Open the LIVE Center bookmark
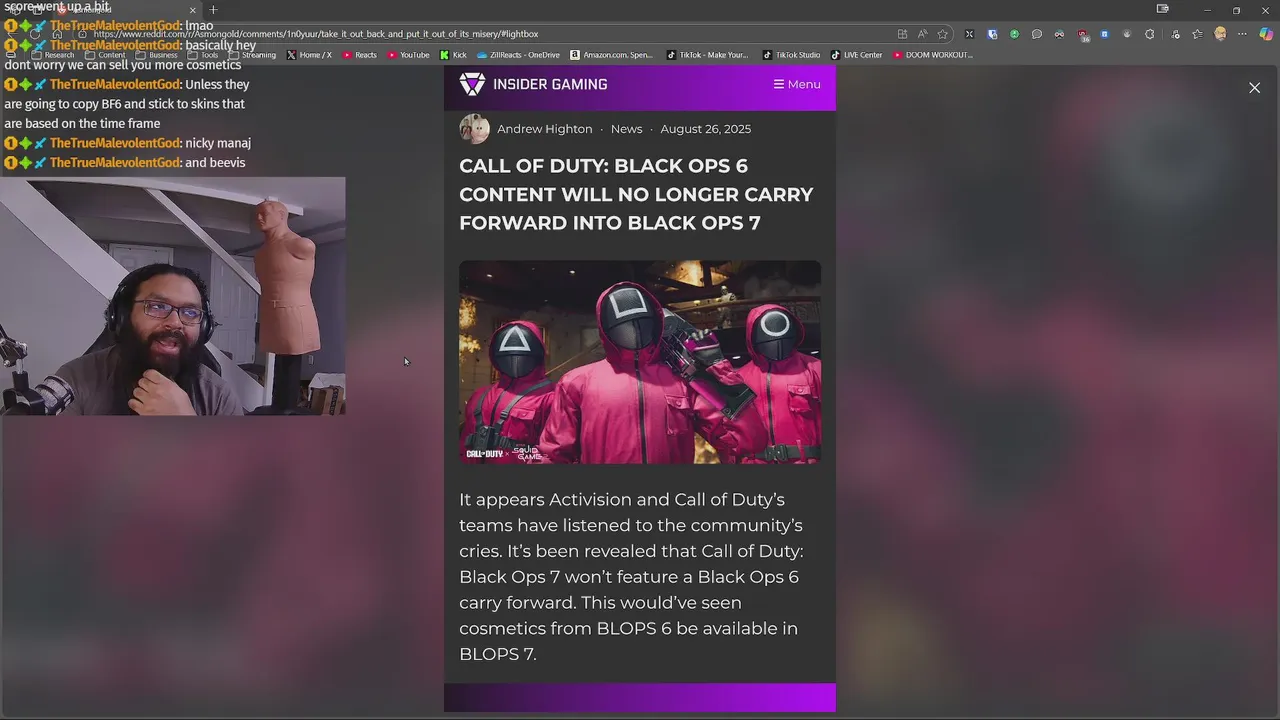1280x720 pixels. click(857, 55)
